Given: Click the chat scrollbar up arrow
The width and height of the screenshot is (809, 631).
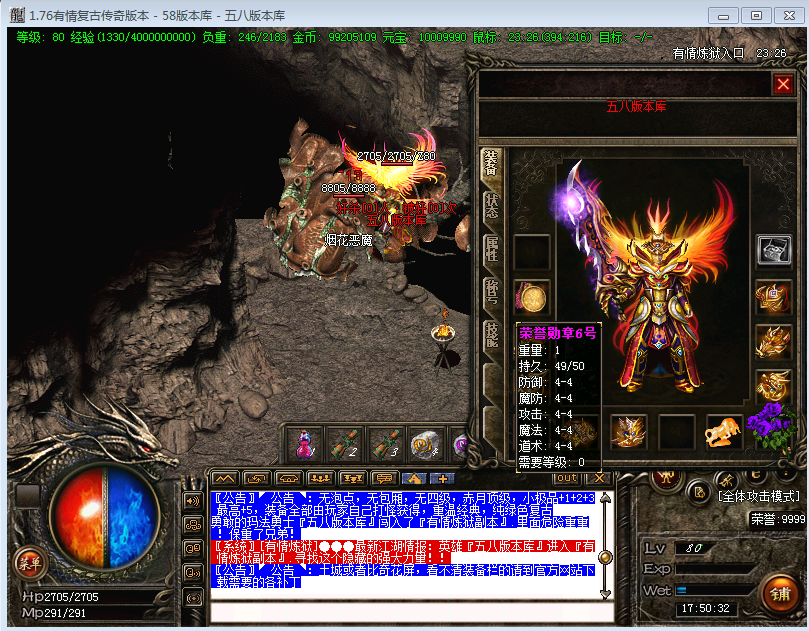Looking at the screenshot, I should tap(605, 498).
